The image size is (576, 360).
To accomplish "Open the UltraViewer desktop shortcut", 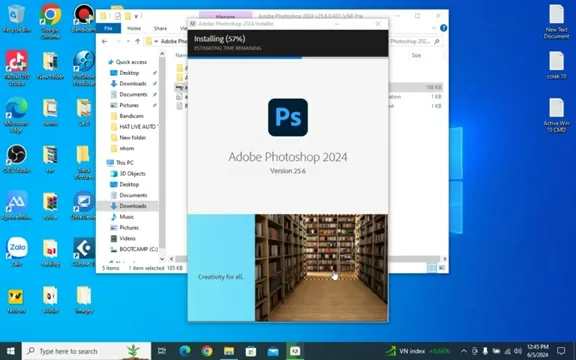I will (x=84, y=206).
